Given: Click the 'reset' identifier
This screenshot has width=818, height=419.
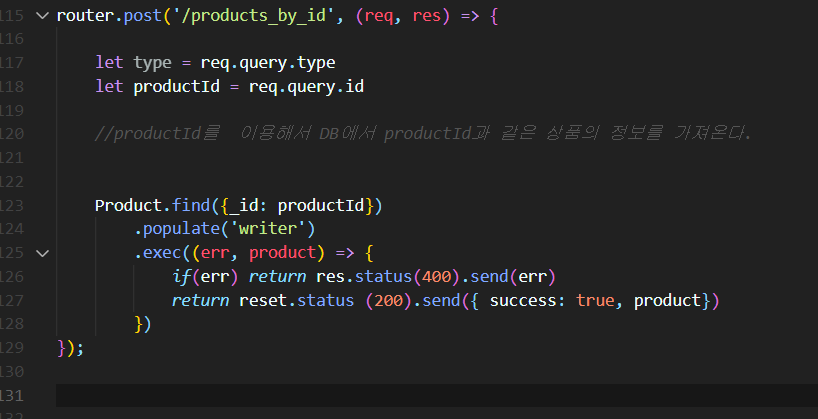Looking at the screenshot, I should click(x=263, y=301).
